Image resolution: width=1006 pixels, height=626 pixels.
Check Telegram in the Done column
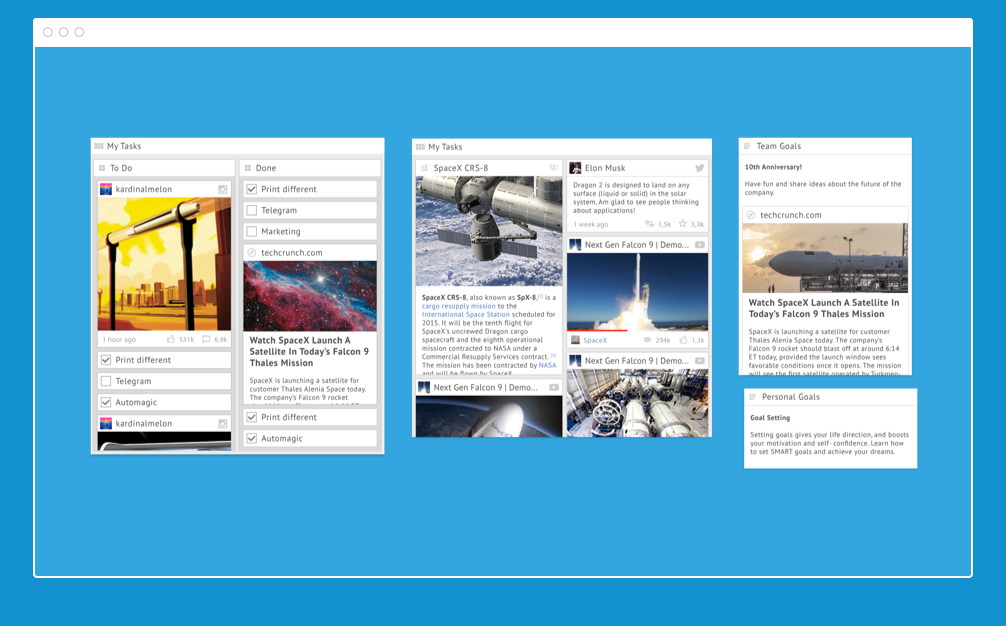252,210
